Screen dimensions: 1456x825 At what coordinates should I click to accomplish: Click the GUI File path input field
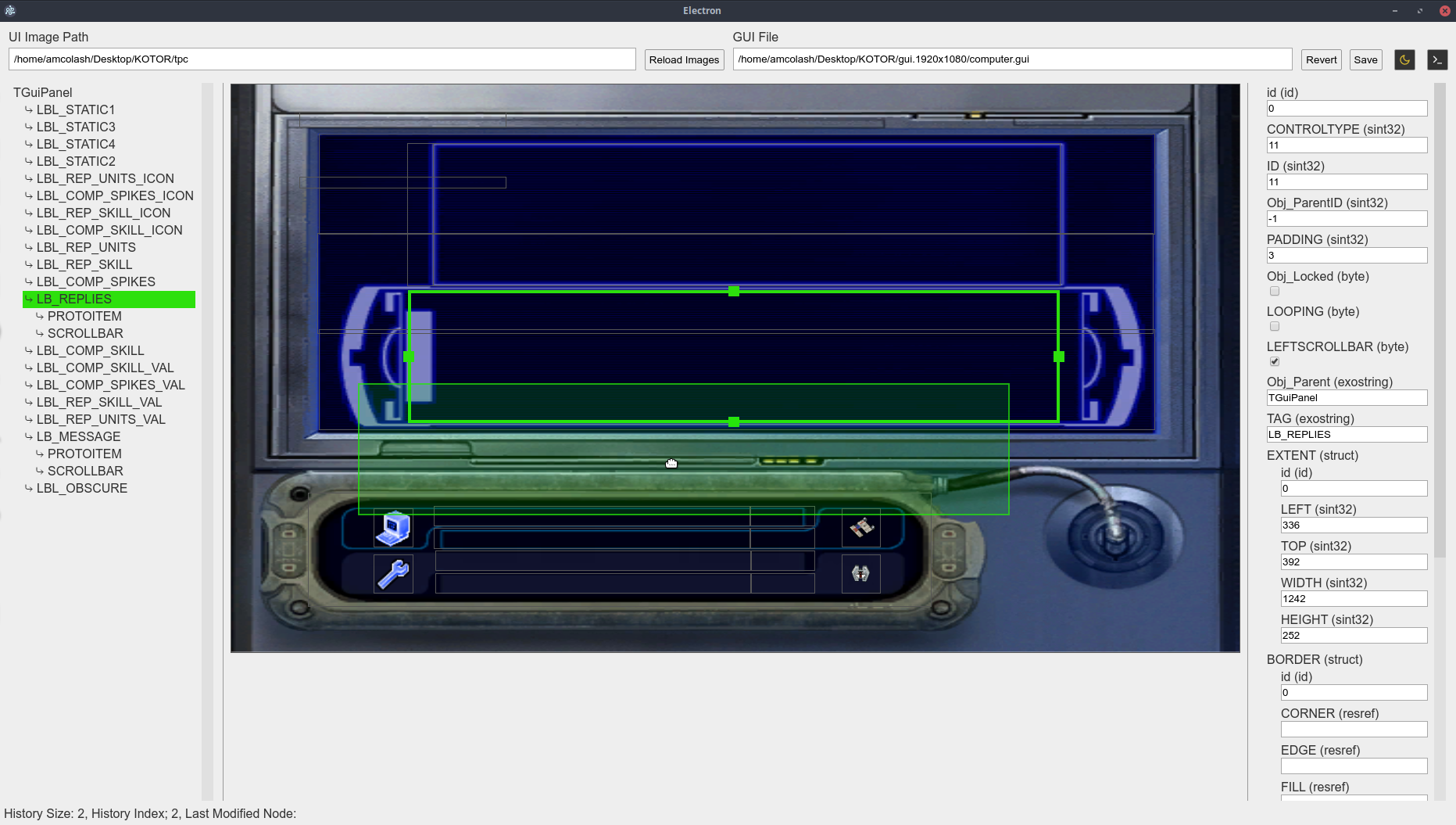pos(1012,59)
